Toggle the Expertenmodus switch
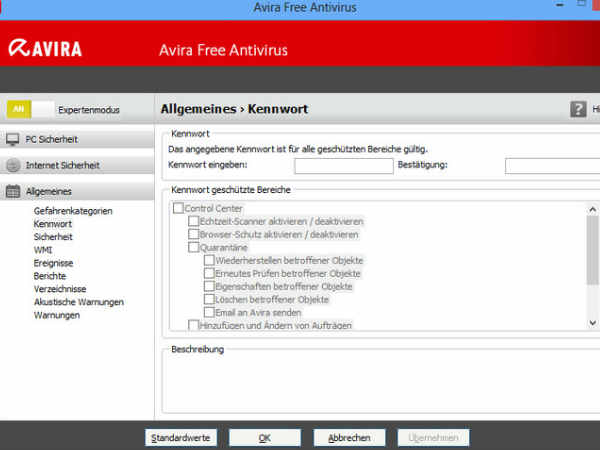The height and width of the screenshot is (450, 600). (31, 109)
